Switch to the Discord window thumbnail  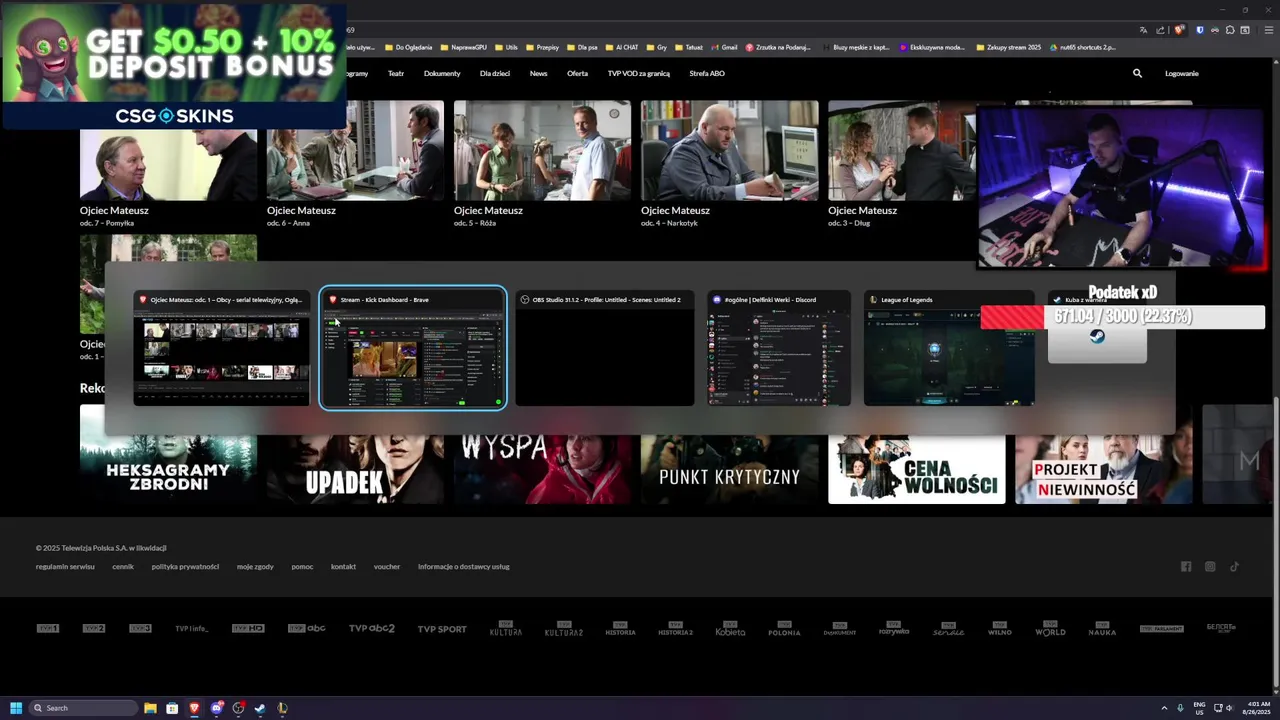click(x=779, y=348)
